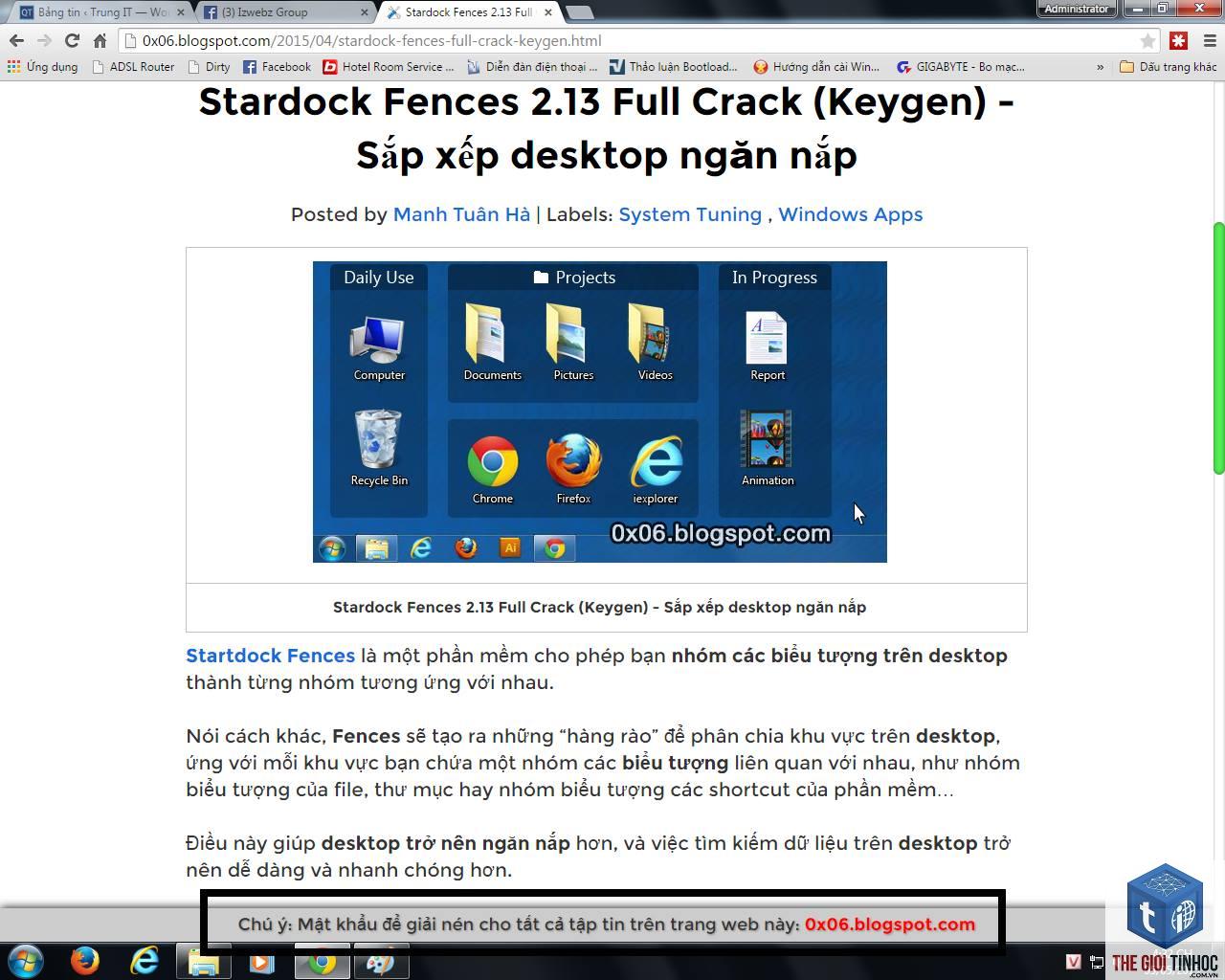Launch Internet Explorer from taskbar

click(x=145, y=960)
